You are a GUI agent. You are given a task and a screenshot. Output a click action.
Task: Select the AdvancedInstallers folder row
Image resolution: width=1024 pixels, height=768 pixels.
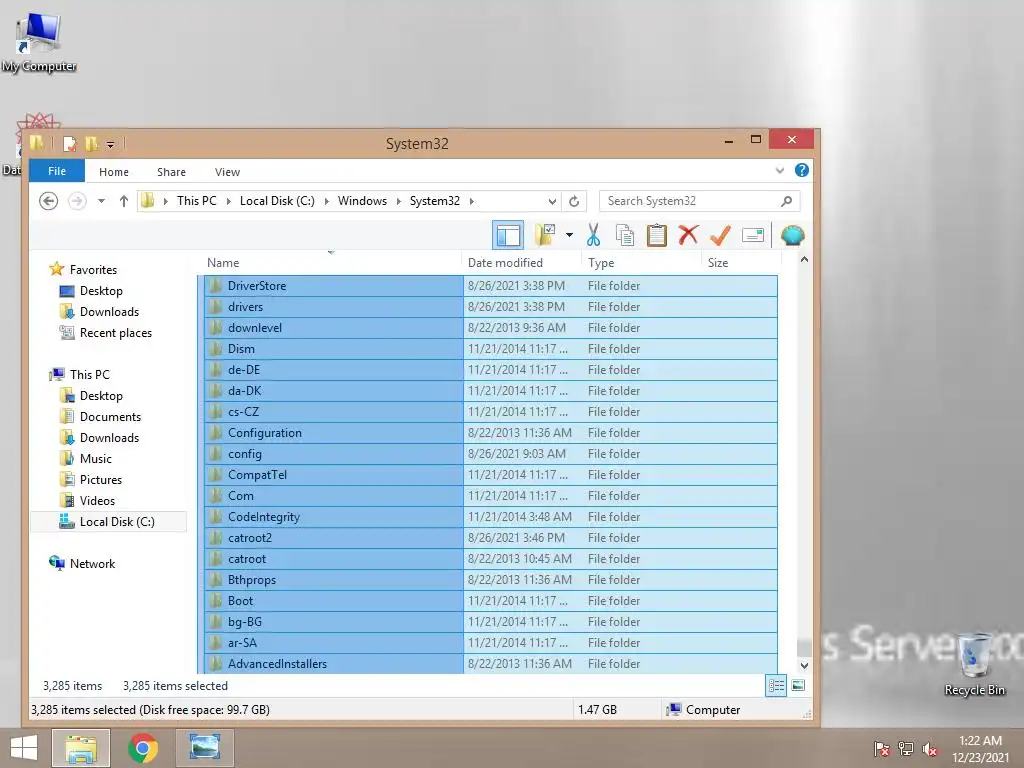pyautogui.click(x=490, y=664)
